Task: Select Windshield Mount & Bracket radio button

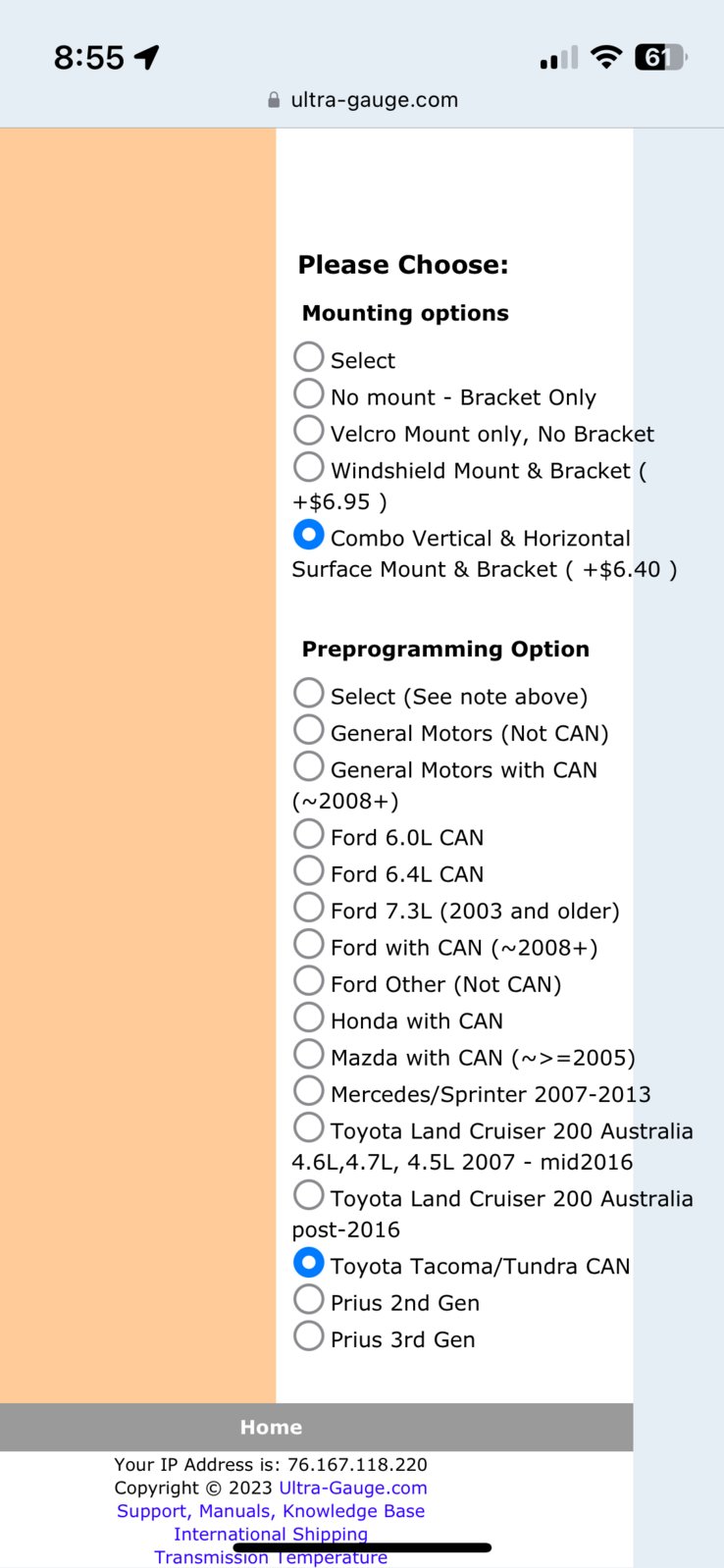Action: 309,466
